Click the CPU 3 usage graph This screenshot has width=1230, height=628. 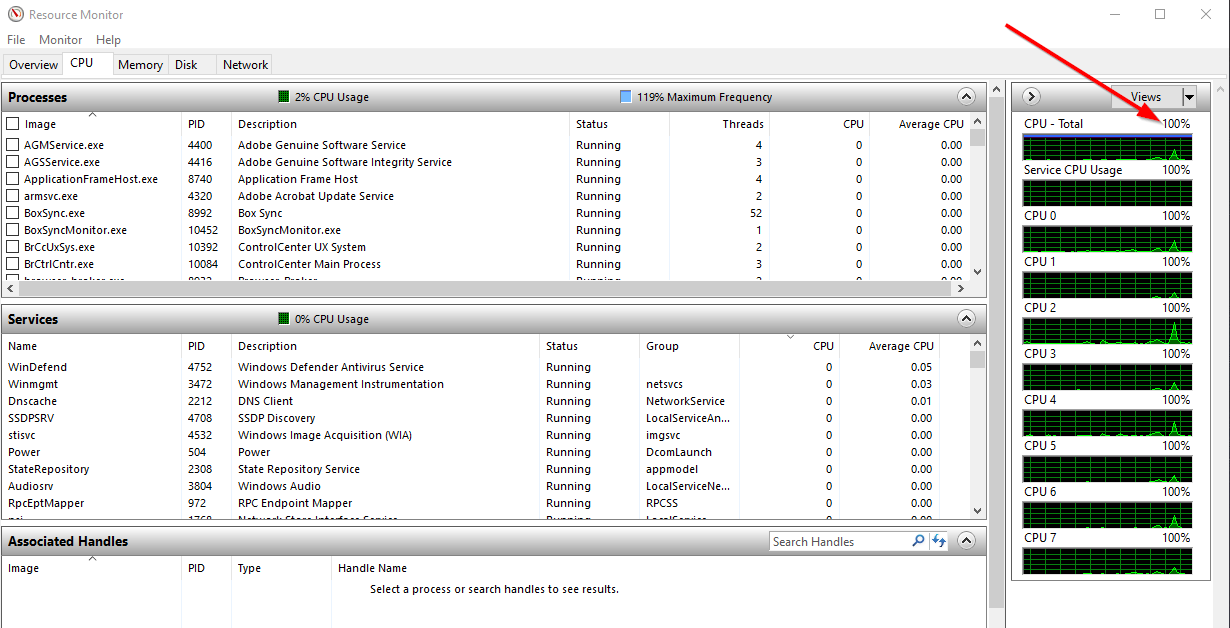[x=1108, y=377]
